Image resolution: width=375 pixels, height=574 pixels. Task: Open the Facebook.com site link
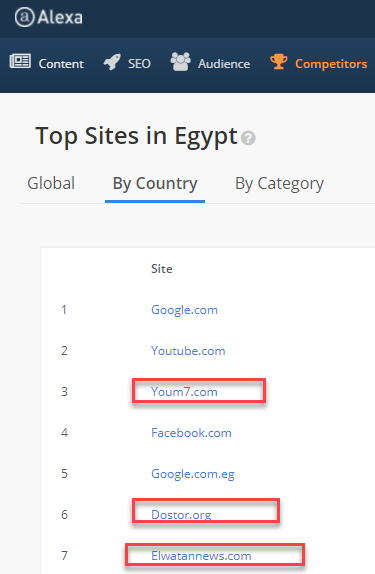point(191,433)
